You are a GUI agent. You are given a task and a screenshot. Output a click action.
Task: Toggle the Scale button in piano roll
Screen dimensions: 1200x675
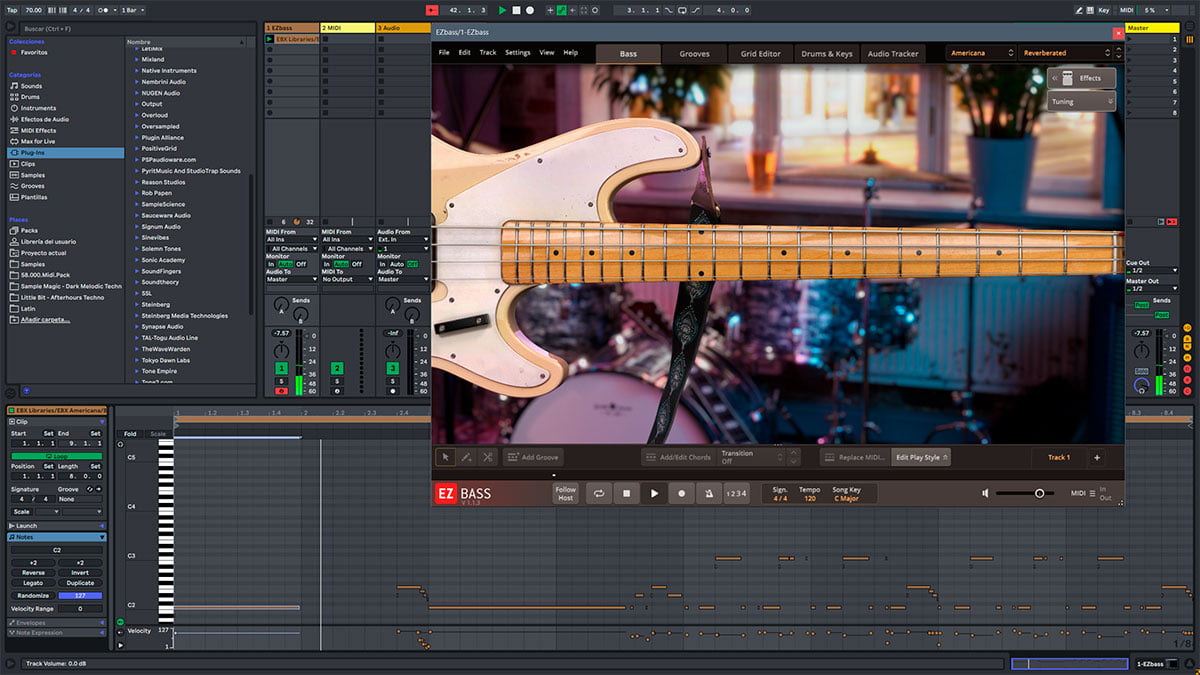158,434
